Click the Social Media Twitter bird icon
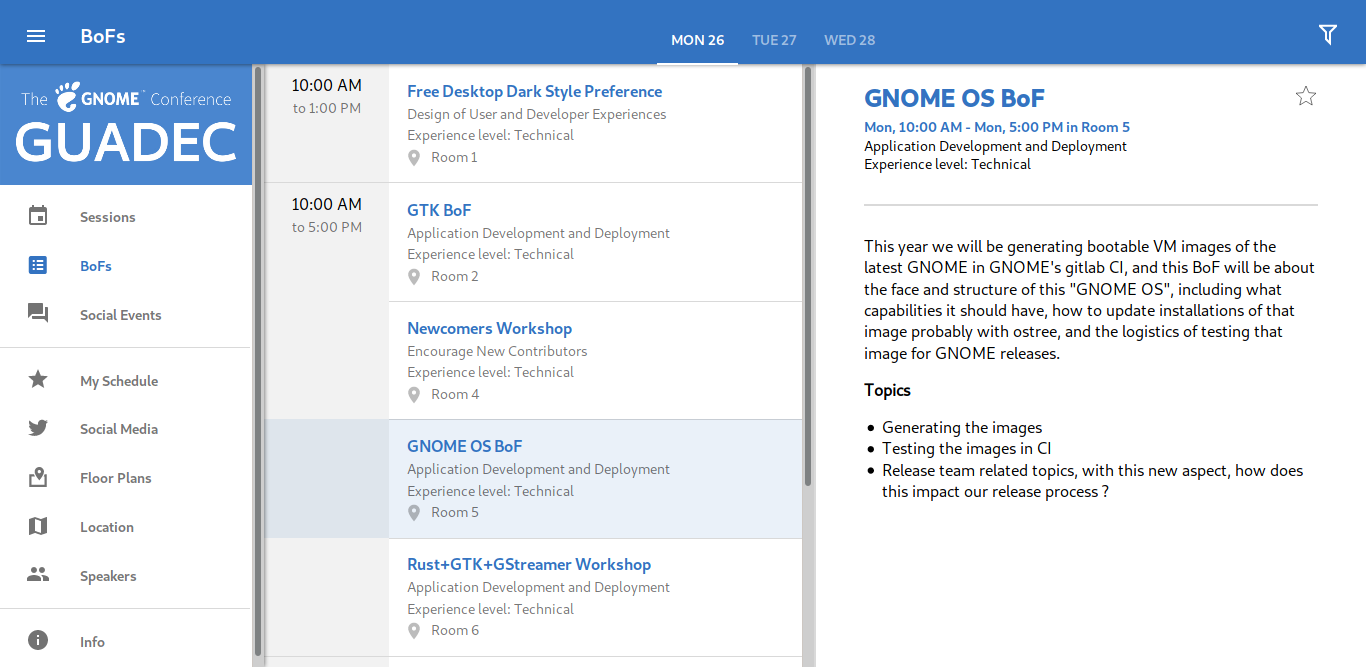Screen dimensions: 1366x667 click(38, 428)
